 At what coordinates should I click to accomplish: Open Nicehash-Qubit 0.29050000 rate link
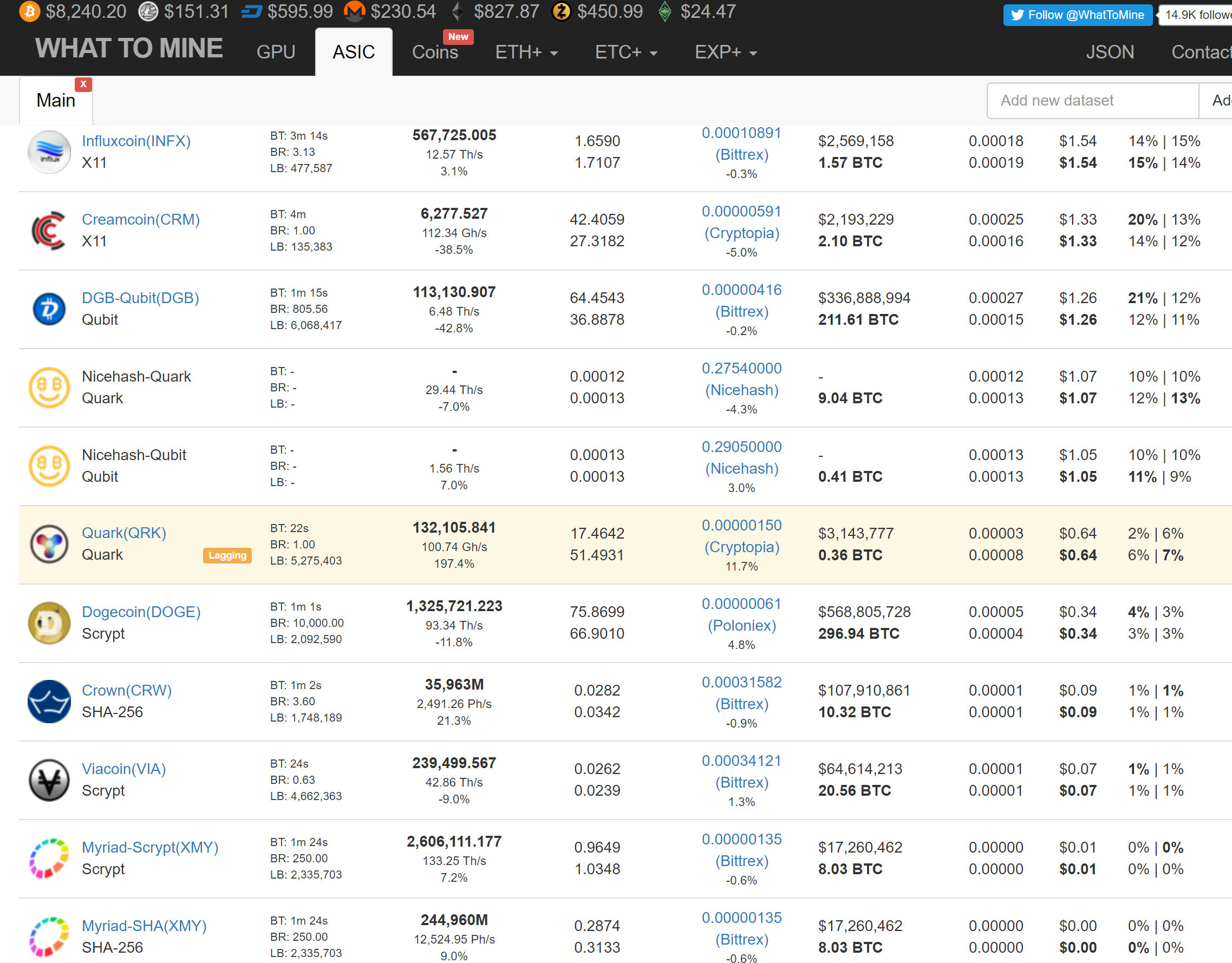(x=741, y=447)
